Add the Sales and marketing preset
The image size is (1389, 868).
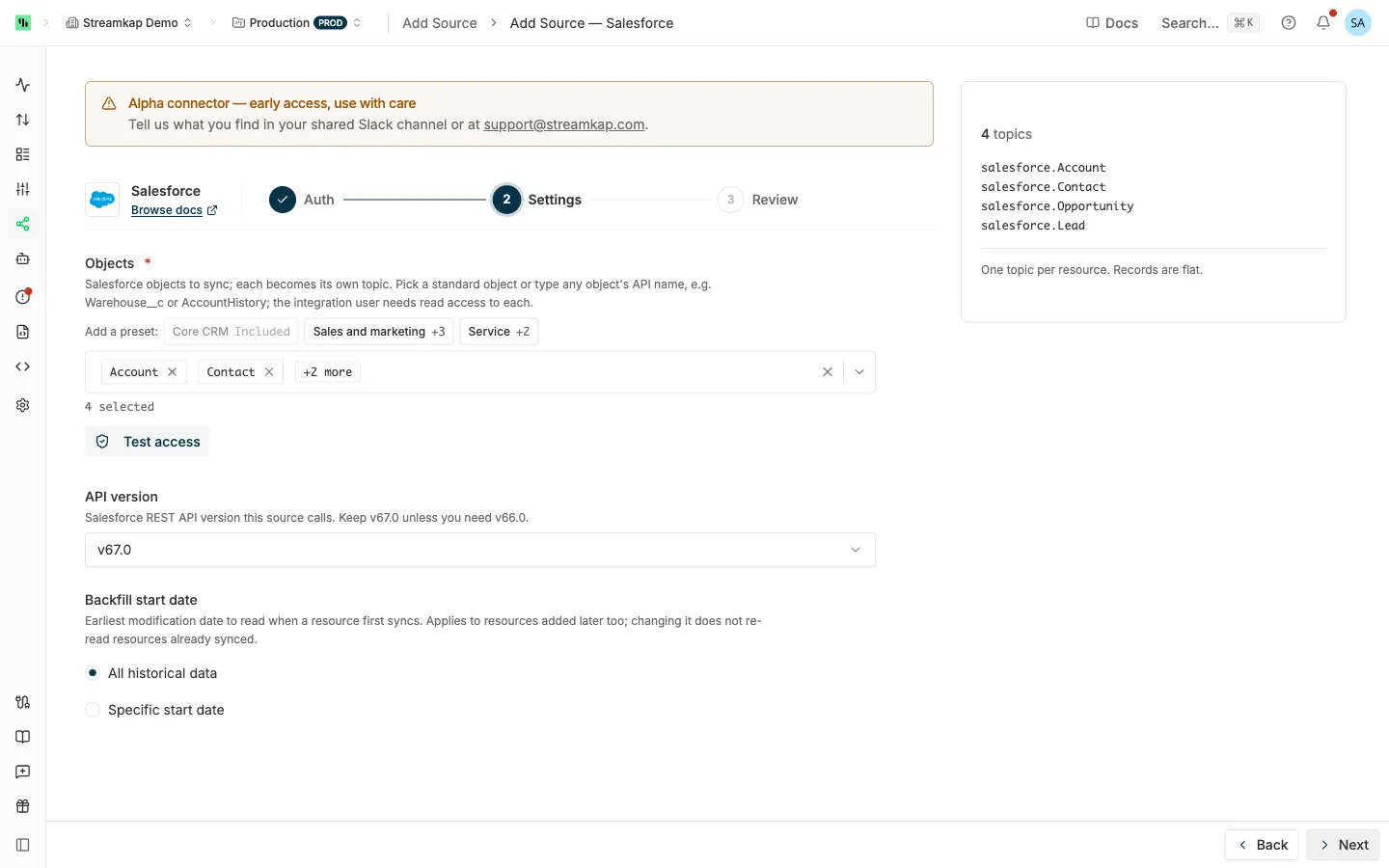379,332
